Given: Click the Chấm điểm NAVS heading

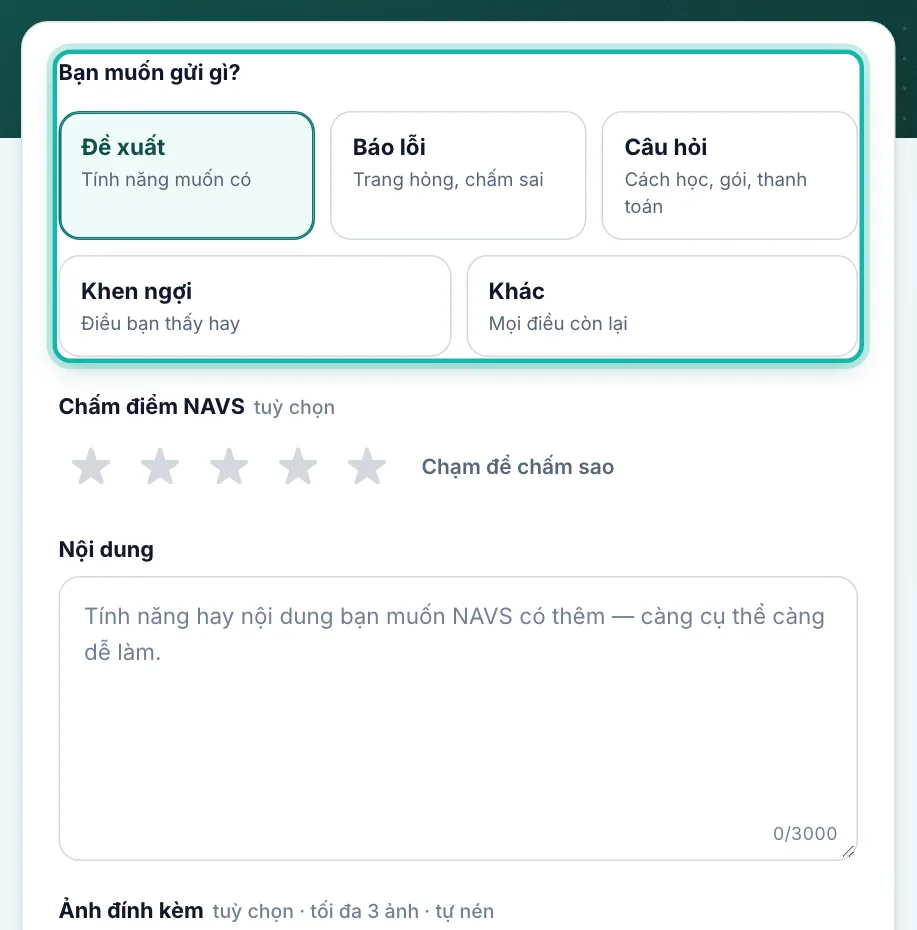Looking at the screenshot, I should tap(151, 406).
